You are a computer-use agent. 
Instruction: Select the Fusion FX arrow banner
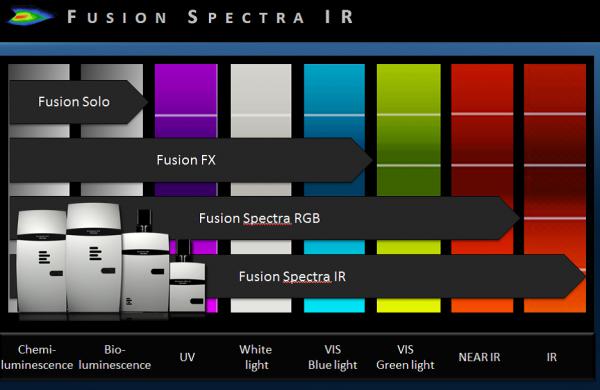pyautogui.click(x=190, y=160)
